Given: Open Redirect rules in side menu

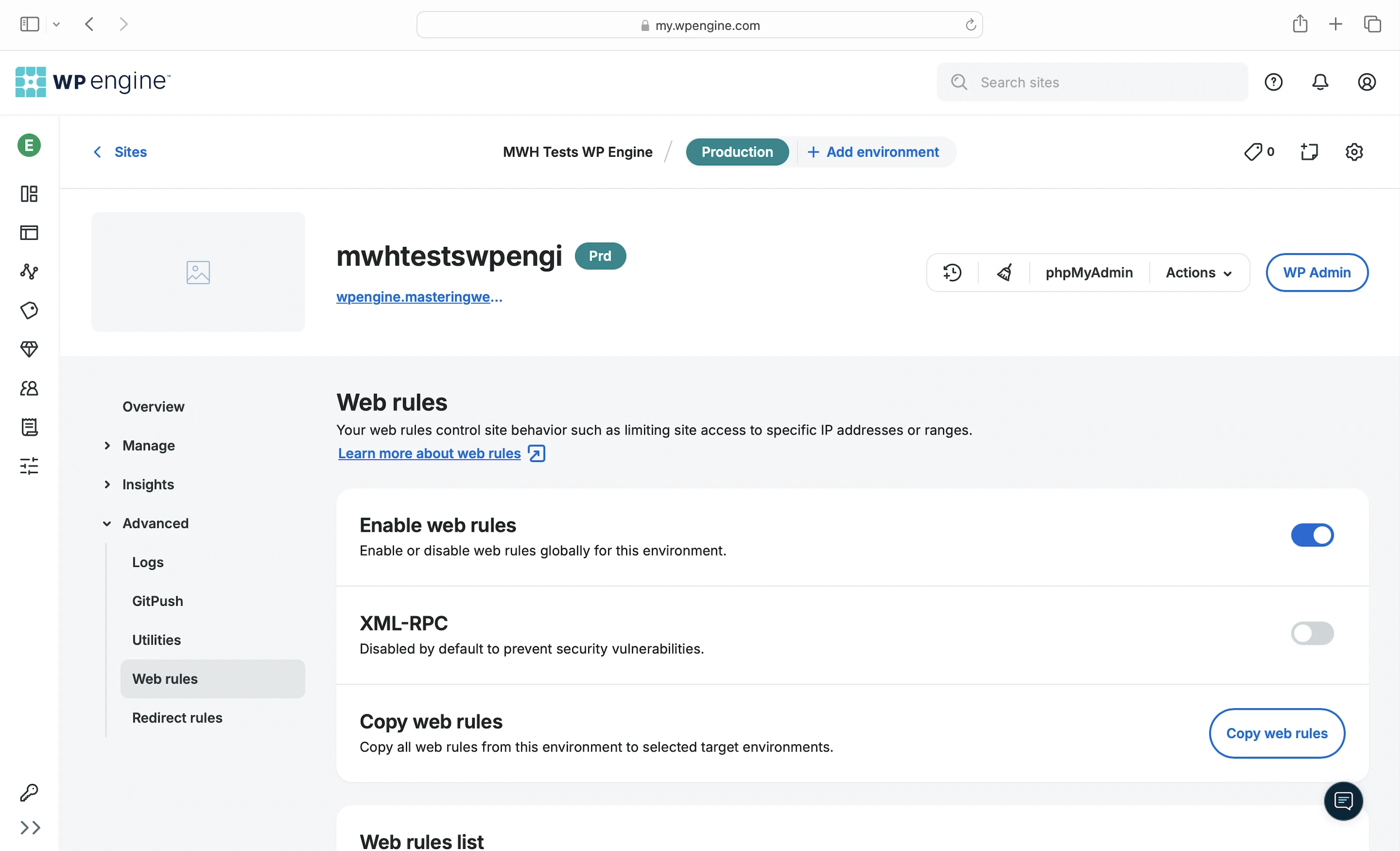Looking at the screenshot, I should pos(177,718).
